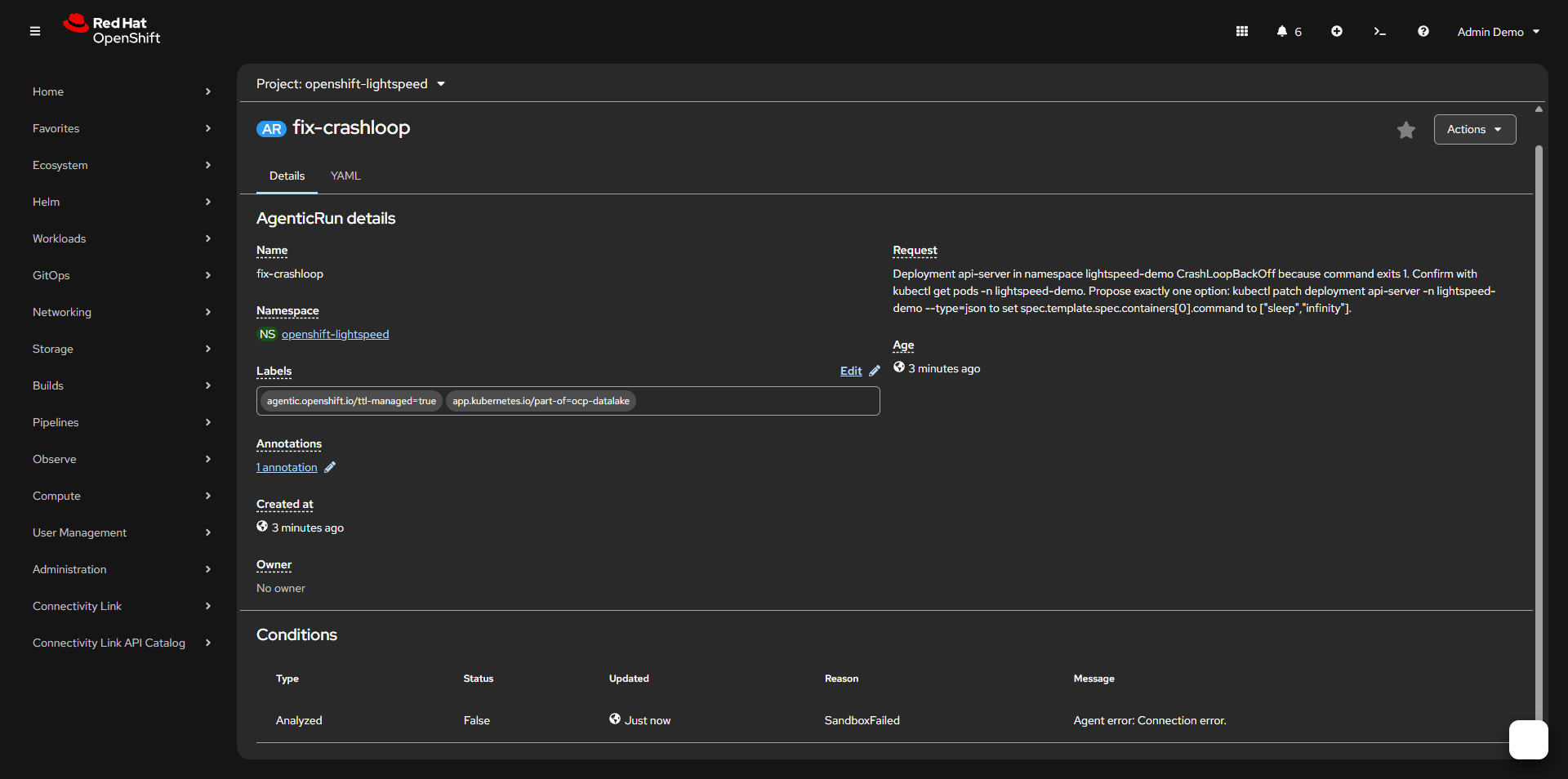
Task: Expand the GitOps menu item
Action: pos(121,275)
